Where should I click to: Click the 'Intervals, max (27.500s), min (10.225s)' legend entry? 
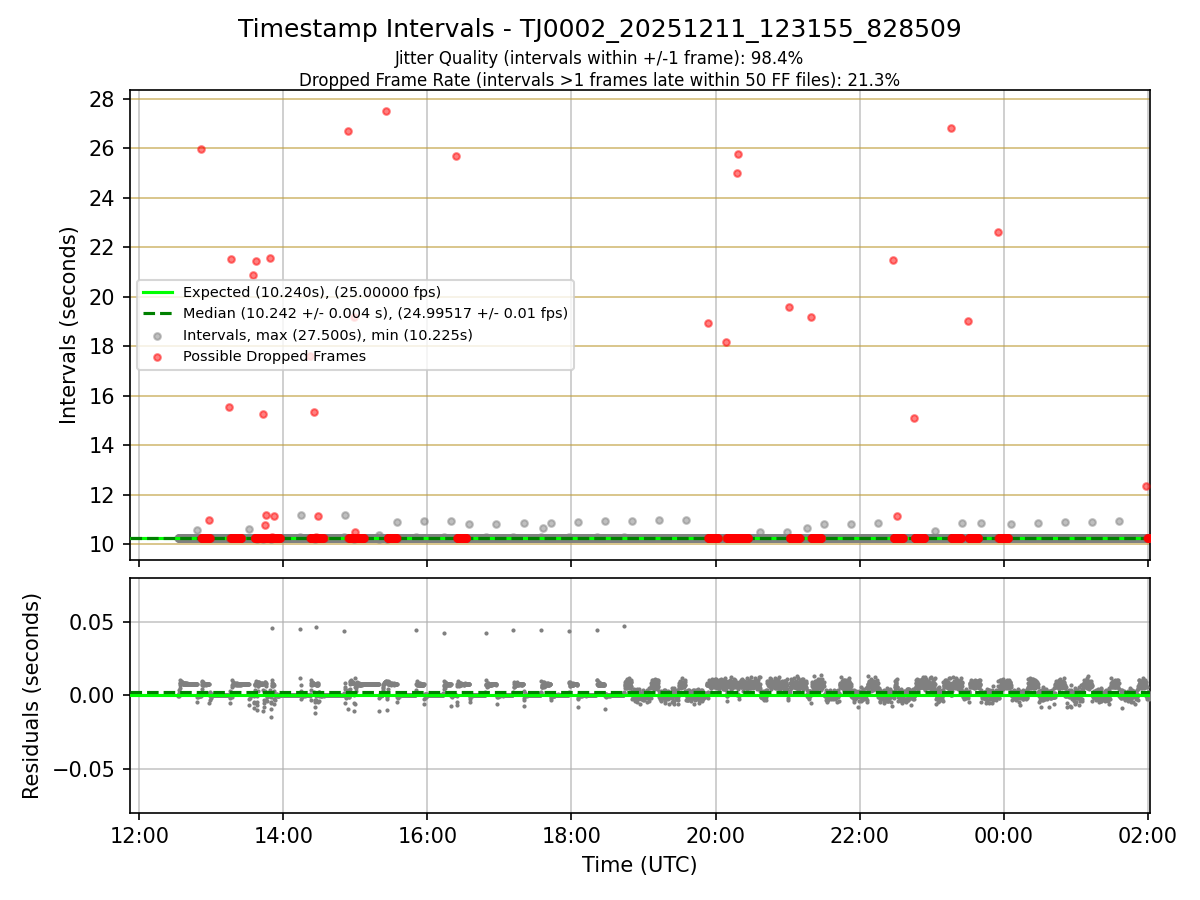328,335
